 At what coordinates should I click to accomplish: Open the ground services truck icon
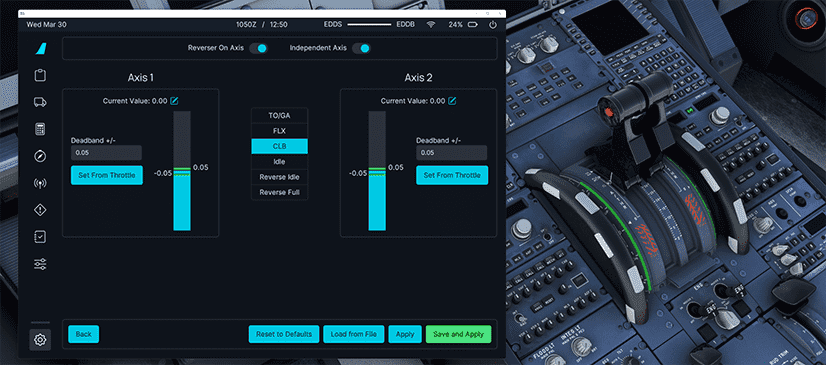[x=40, y=102]
